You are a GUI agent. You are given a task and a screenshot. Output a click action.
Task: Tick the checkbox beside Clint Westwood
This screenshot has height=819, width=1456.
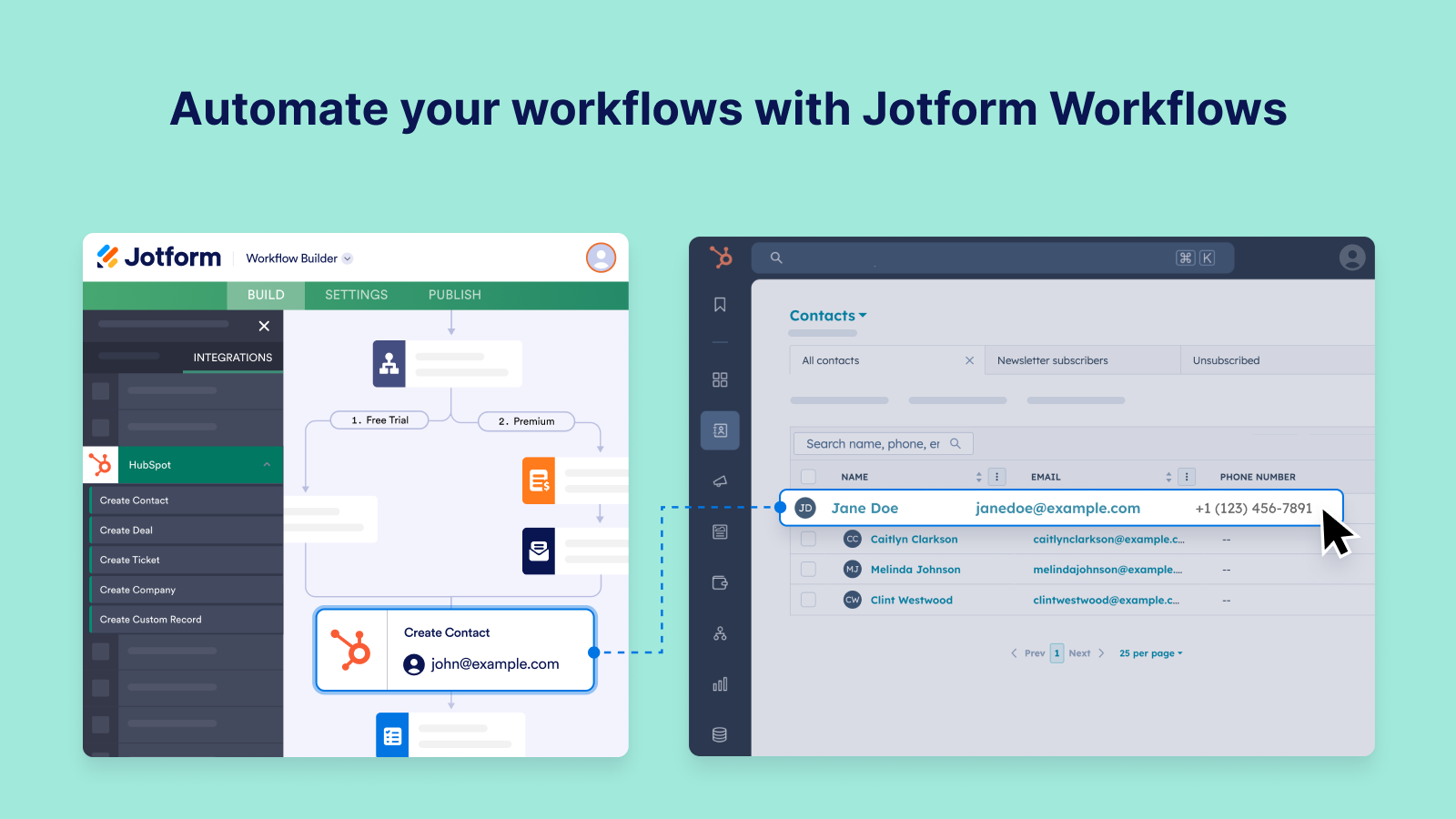coord(808,600)
